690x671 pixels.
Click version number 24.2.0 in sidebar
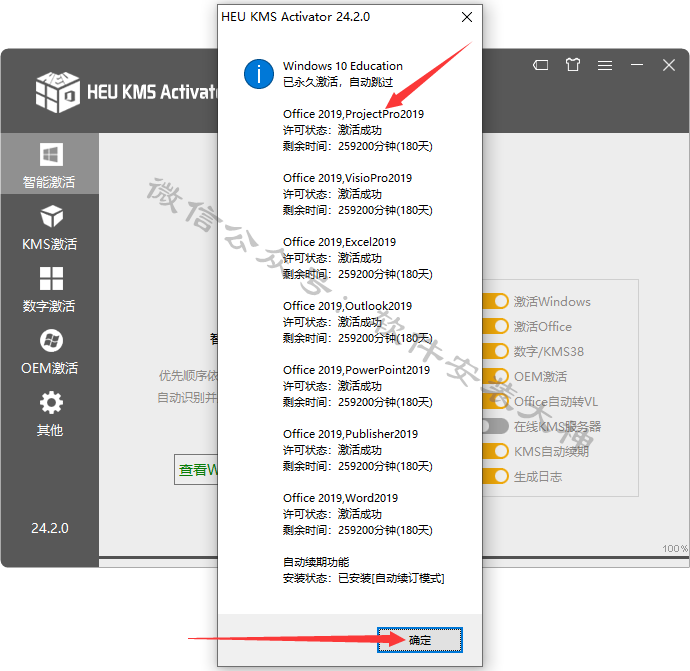tap(50, 528)
